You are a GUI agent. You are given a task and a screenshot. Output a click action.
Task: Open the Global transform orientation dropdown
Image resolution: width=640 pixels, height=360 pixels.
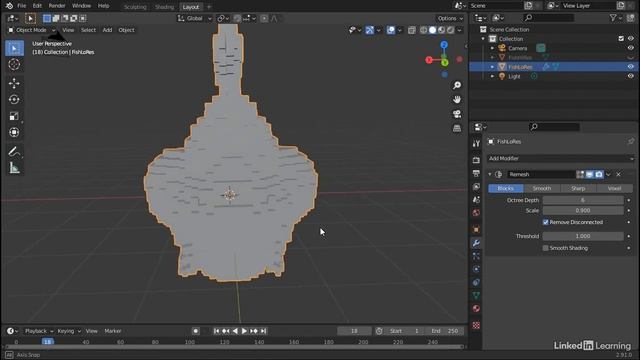click(x=194, y=18)
